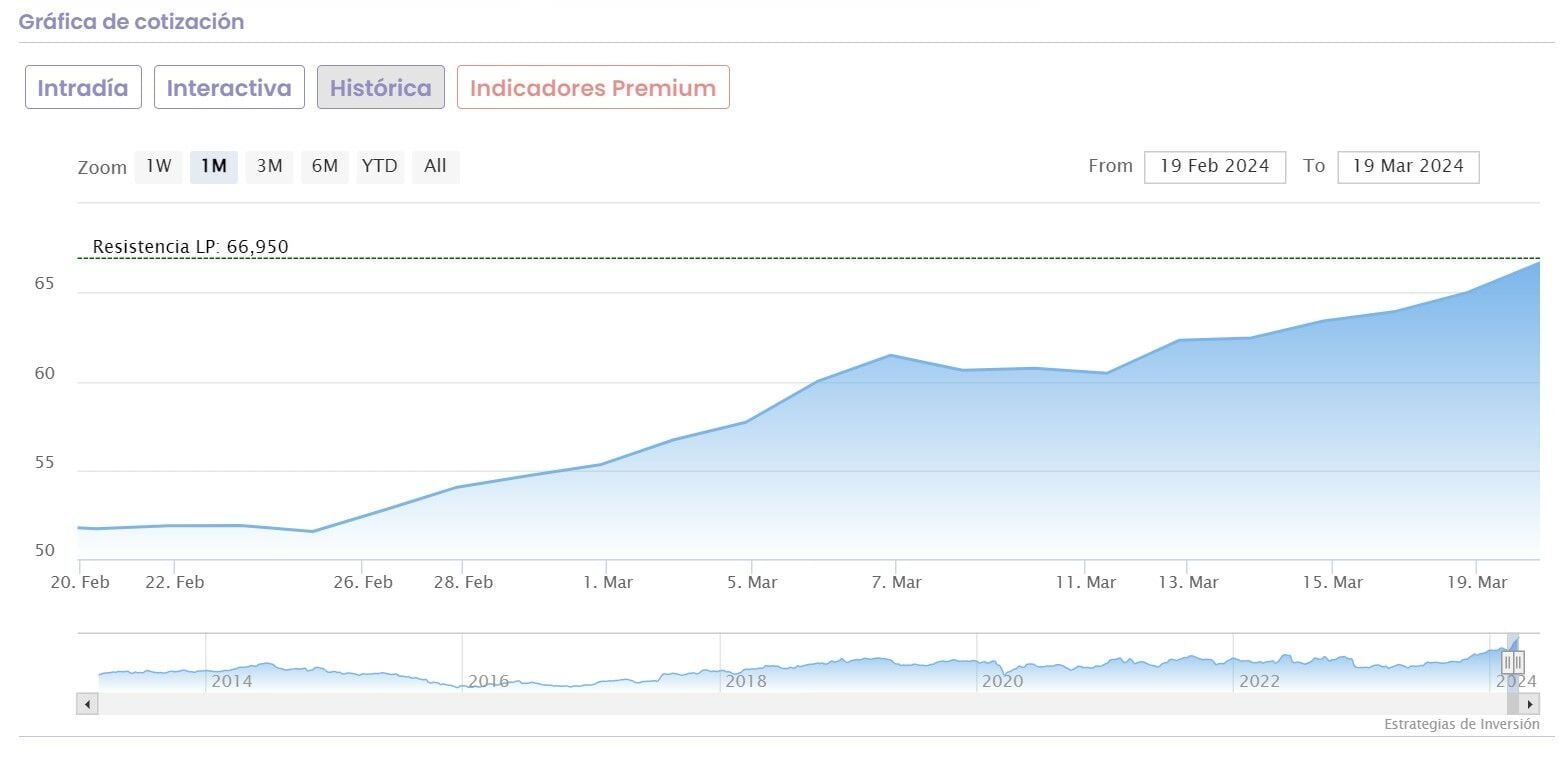Click the left scroll arrow of navigator
This screenshot has height=770, width=1566.
click(x=87, y=704)
